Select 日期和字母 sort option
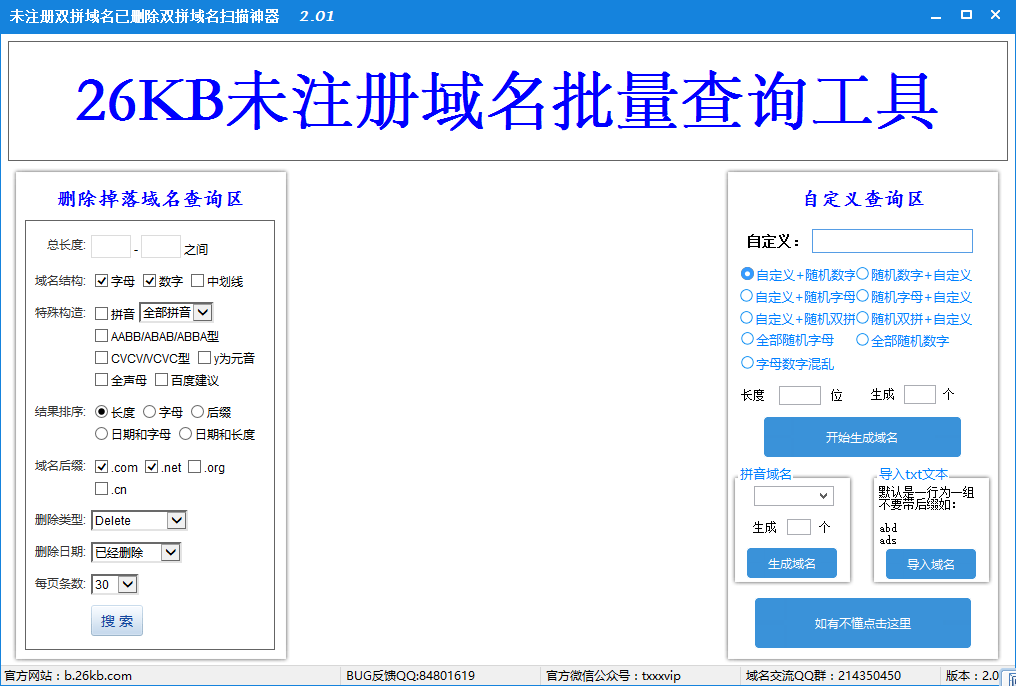This screenshot has width=1016, height=686. [x=101, y=433]
